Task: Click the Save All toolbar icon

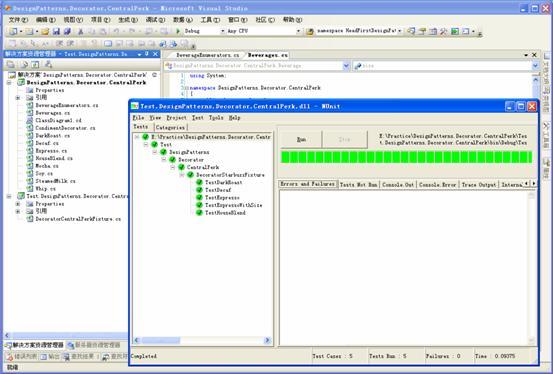Action: tap(67, 31)
